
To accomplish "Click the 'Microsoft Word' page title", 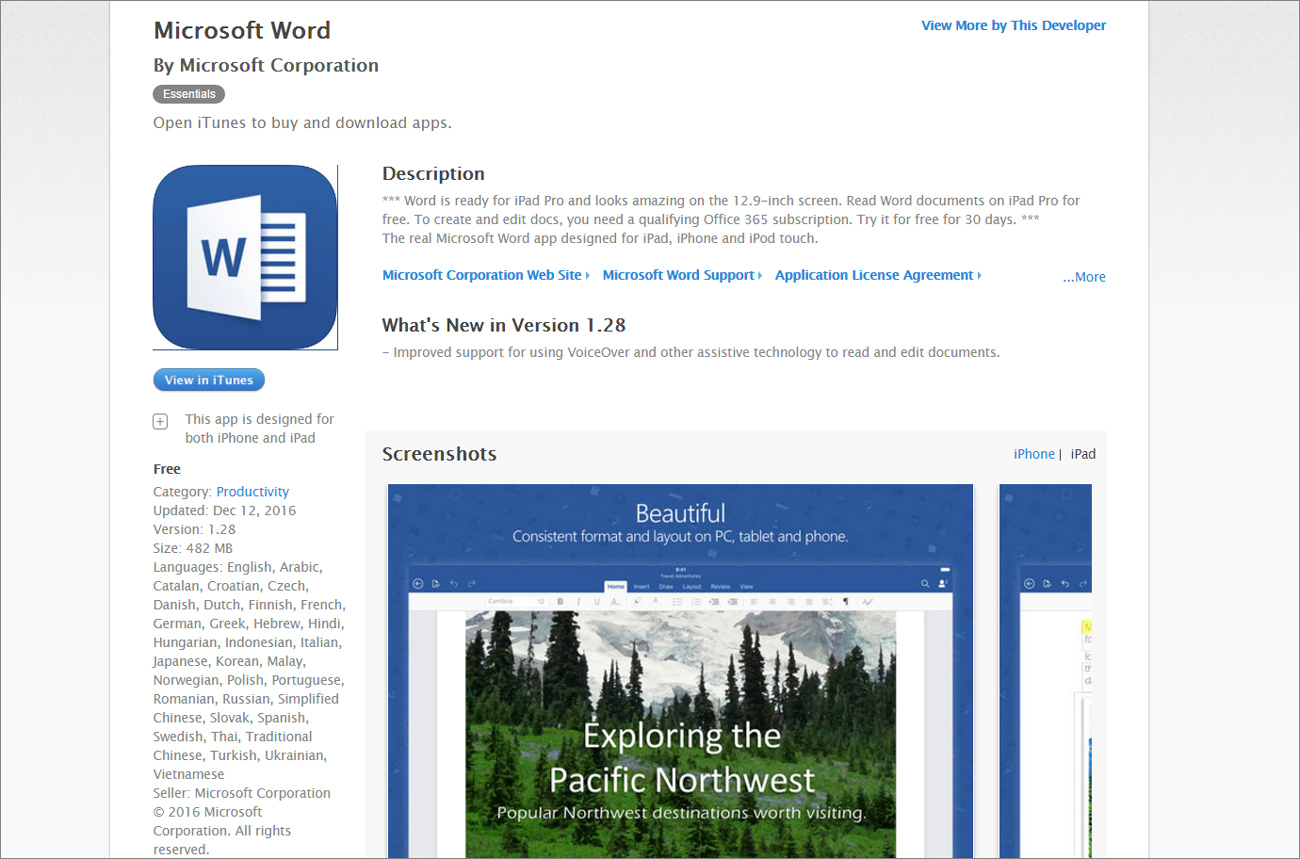I will 242,30.
